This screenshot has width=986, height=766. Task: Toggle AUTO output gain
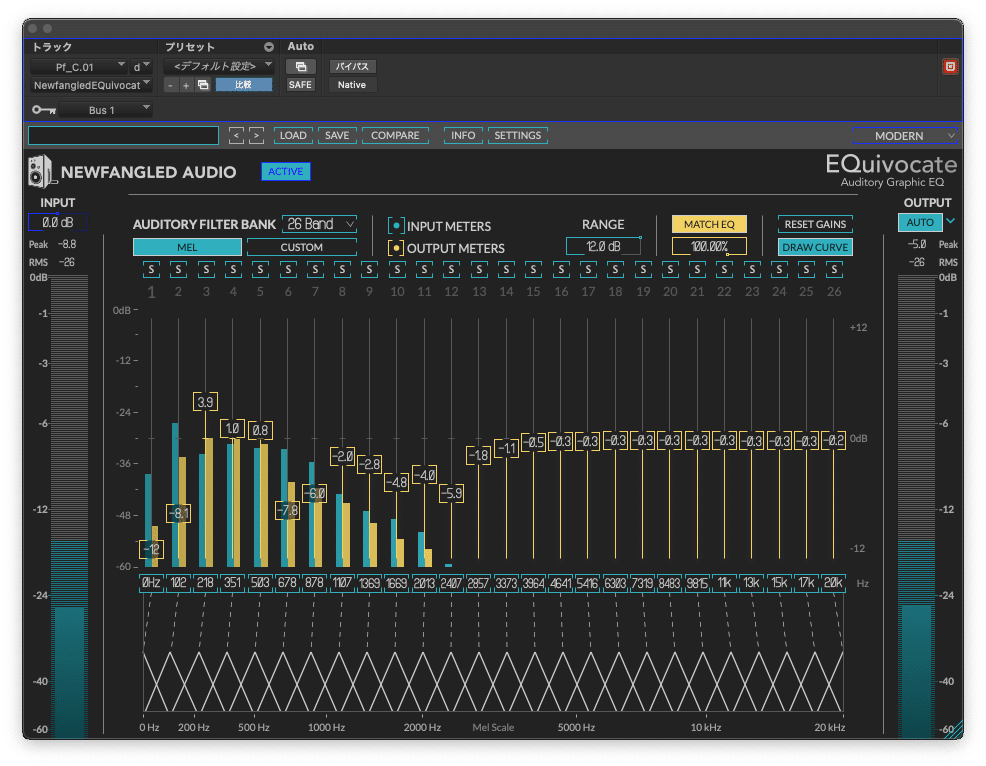click(x=920, y=222)
